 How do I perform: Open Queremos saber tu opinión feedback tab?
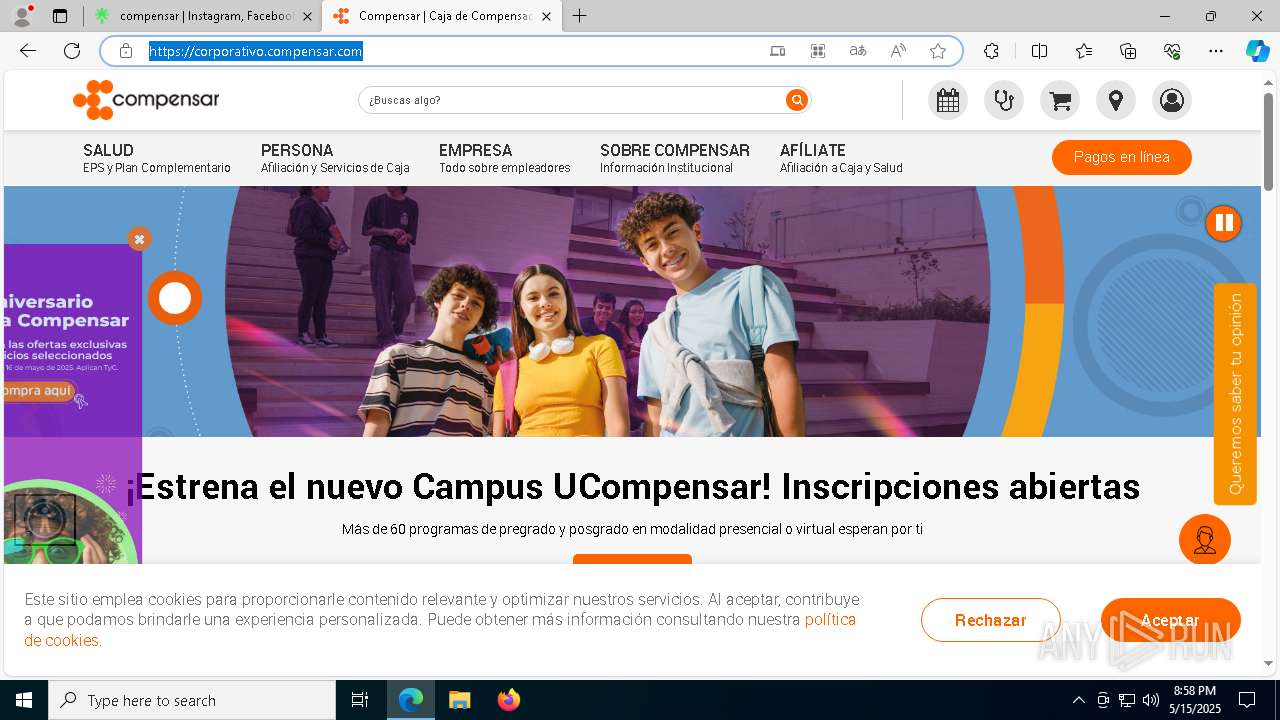tap(1235, 394)
